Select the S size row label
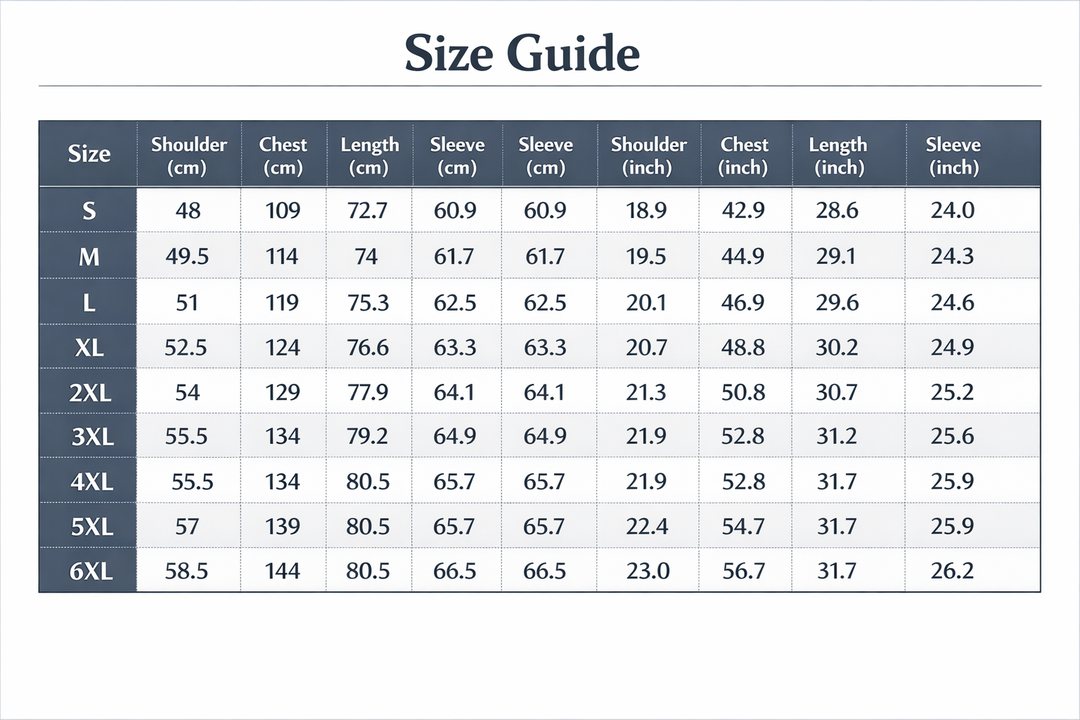This screenshot has height=720, width=1080. coord(89,211)
